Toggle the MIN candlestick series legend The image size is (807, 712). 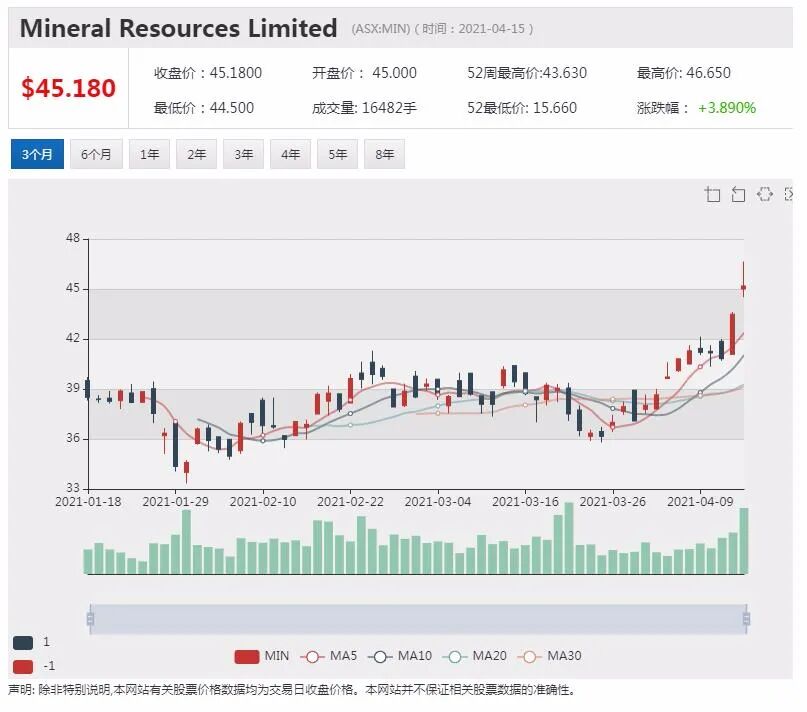(x=261, y=656)
